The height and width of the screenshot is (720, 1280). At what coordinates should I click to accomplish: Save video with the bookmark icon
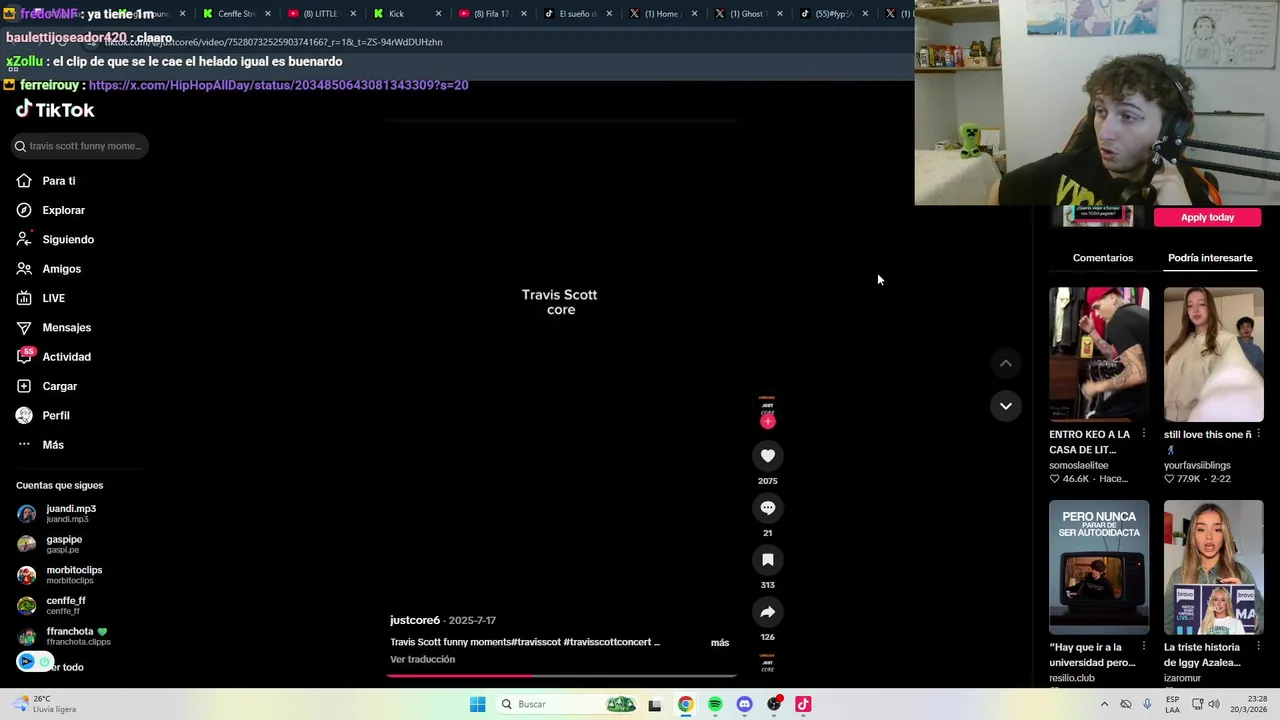768,560
